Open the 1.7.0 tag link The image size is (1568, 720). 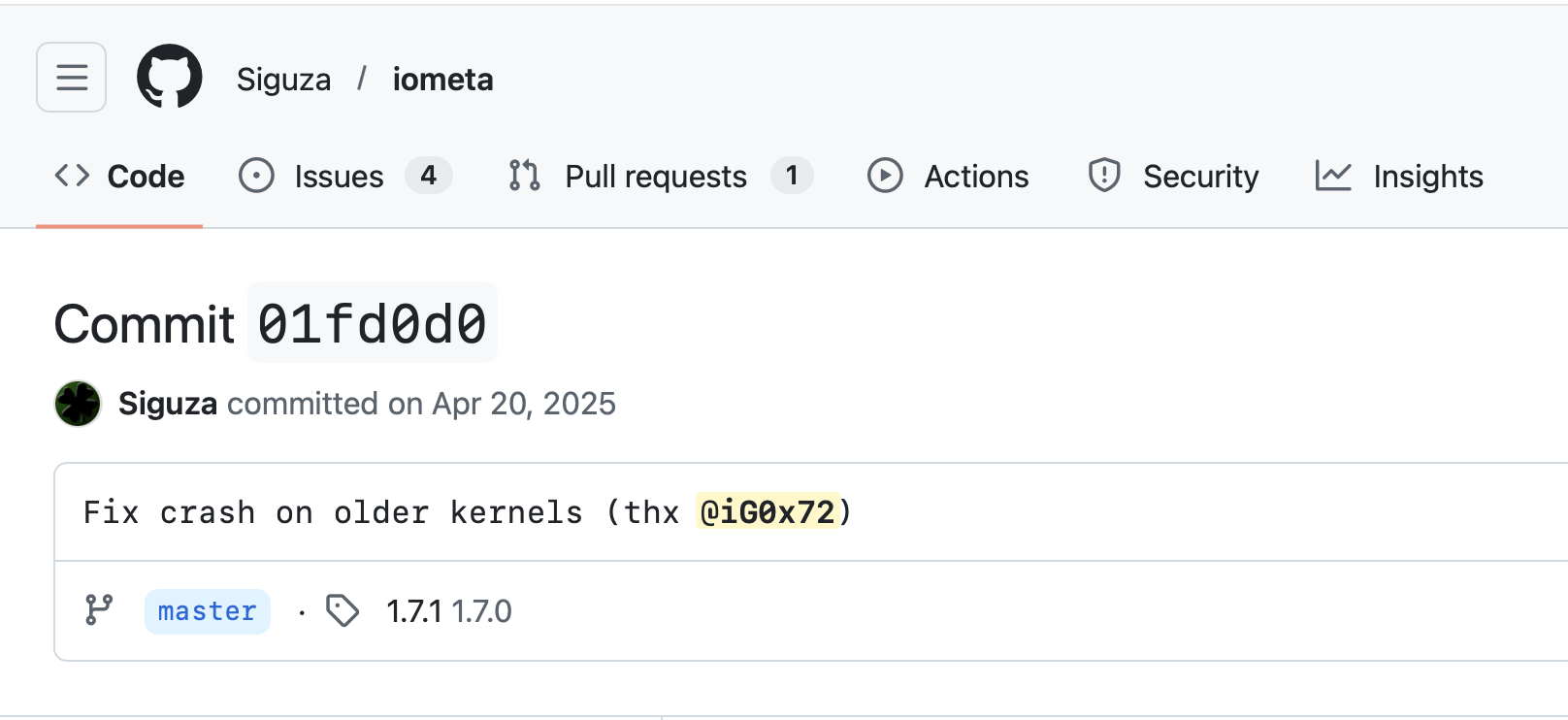point(483,610)
